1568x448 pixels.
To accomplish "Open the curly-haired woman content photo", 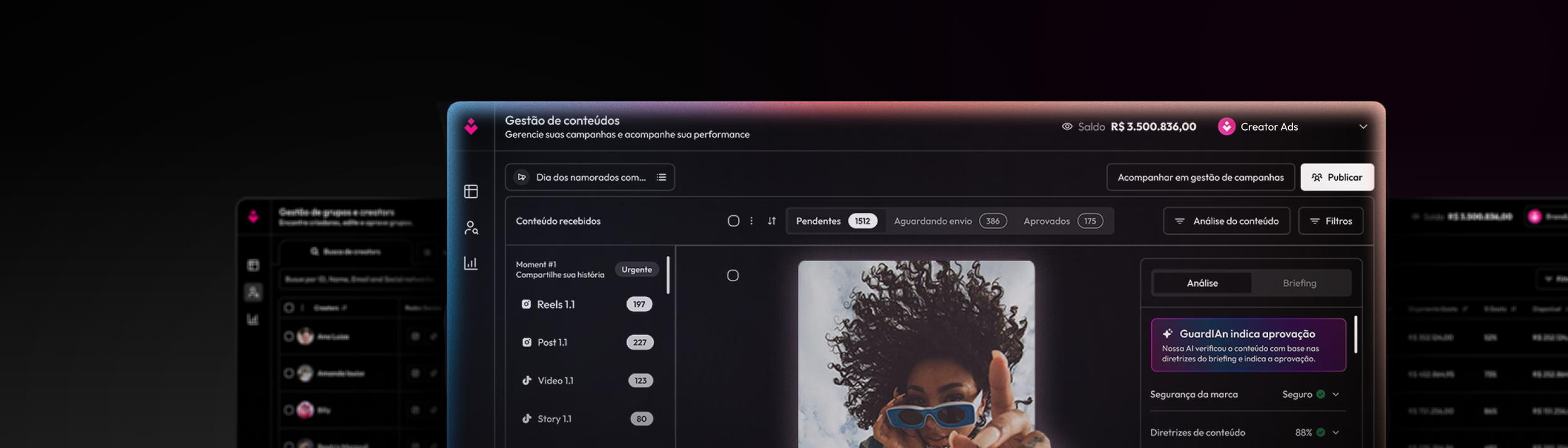I will click(916, 355).
